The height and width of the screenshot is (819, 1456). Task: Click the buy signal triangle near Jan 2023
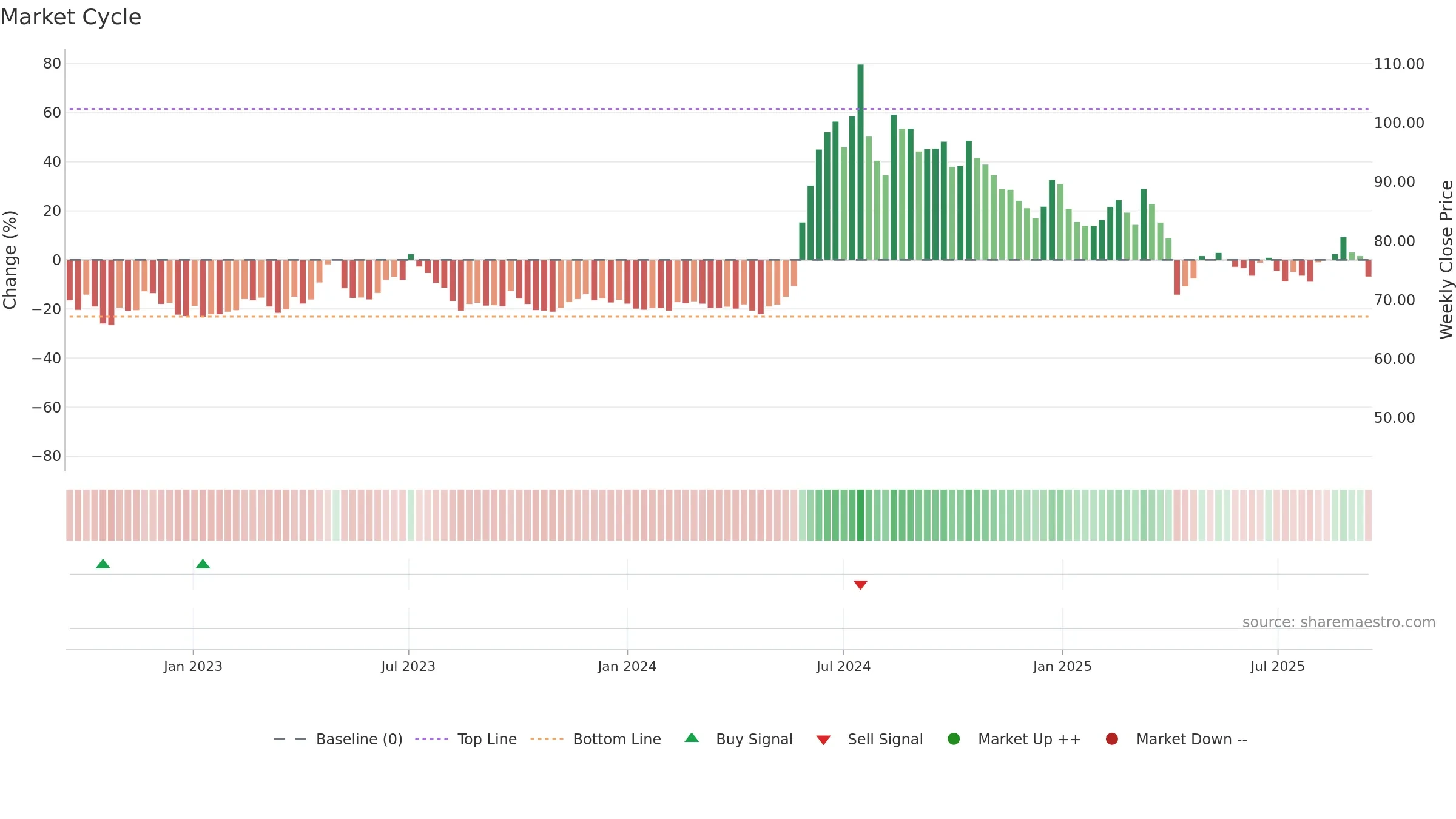click(x=203, y=564)
